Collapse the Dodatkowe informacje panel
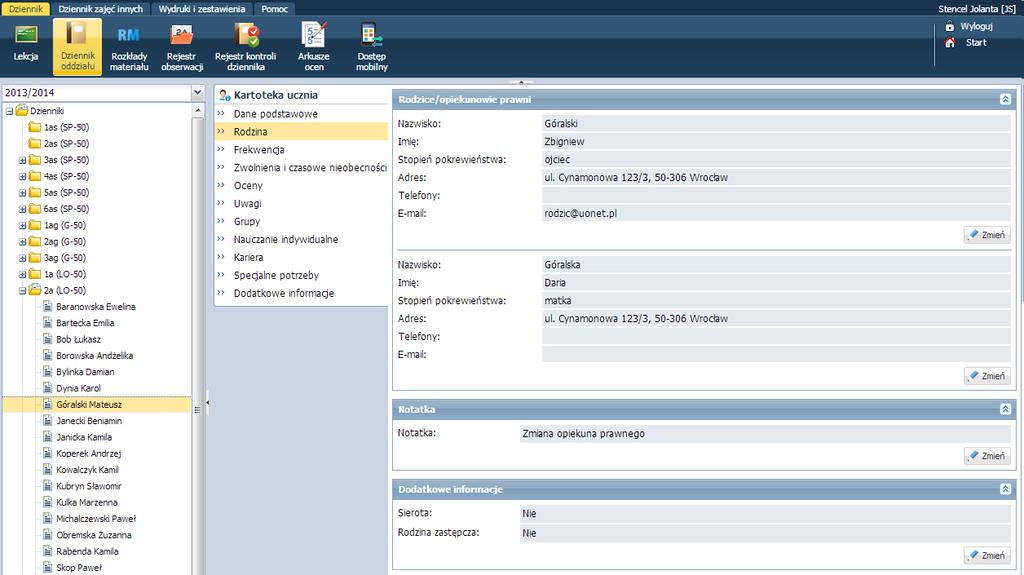The width and height of the screenshot is (1024, 575). pyautogui.click(x=1005, y=489)
